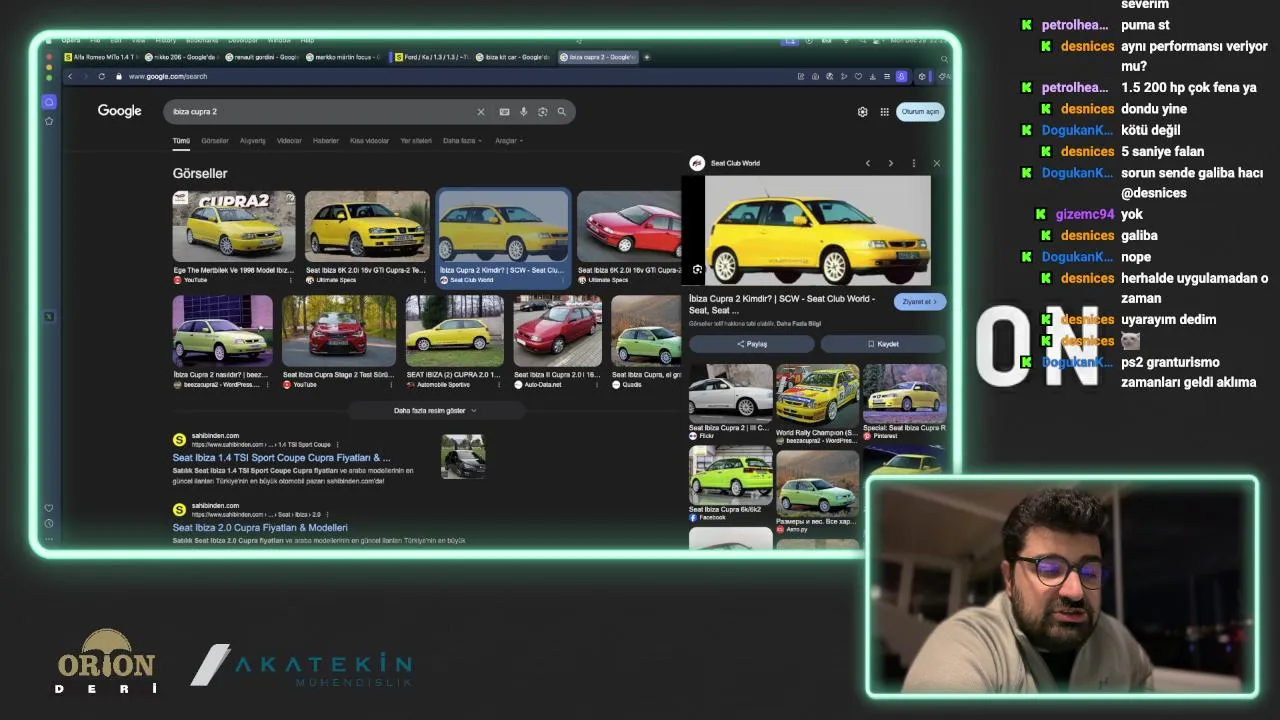This screenshot has height=720, width=1280.
Task: Open browser tab search magnifier icon
Action: (x=944, y=58)
